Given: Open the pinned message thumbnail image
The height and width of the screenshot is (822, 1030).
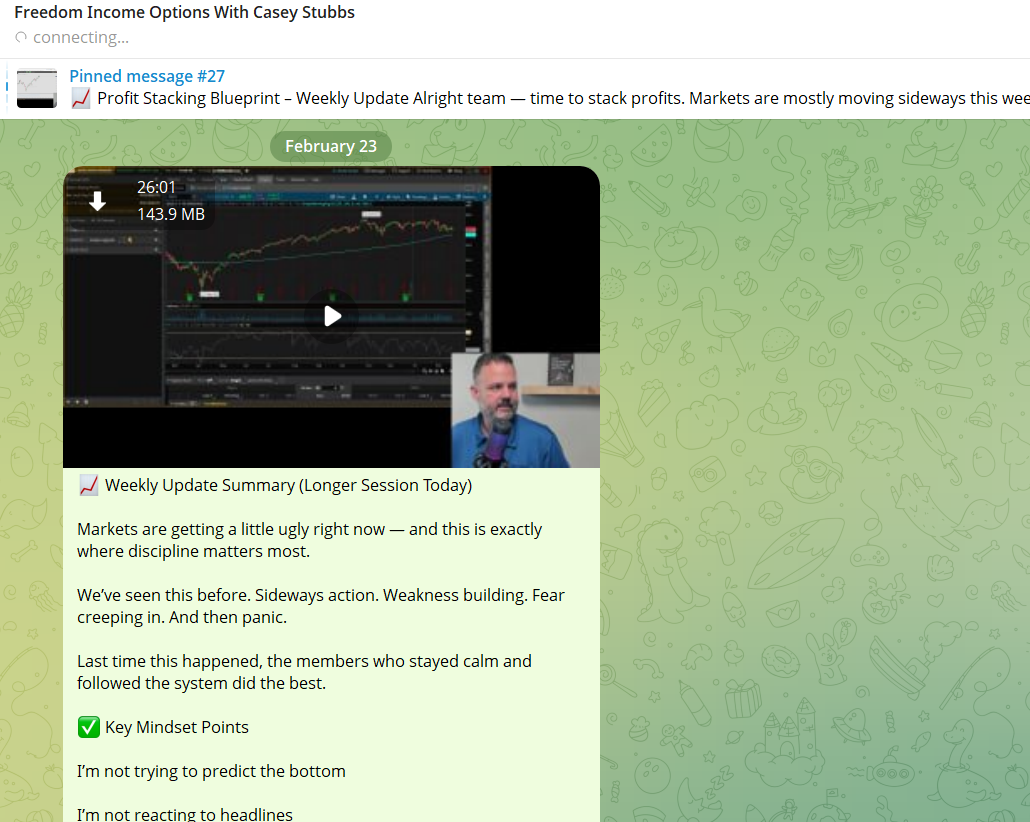Looking at the screenshot, I should [x=37, y=88].
